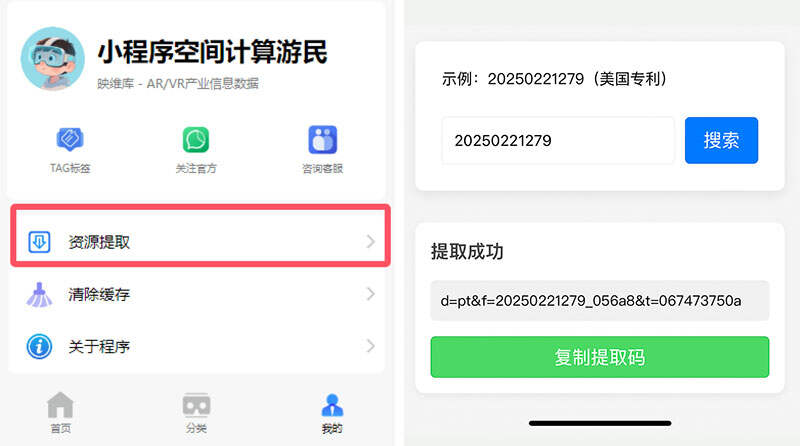Tap the 小程序空间计算游民 title
800x446 pixels.
point(212,52)
